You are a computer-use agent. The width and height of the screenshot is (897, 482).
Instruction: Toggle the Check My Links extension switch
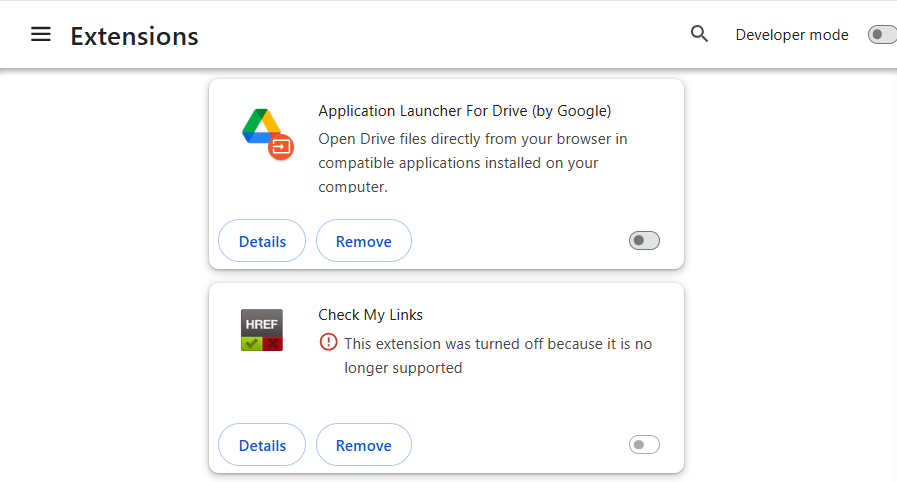[x=644, y=445]
